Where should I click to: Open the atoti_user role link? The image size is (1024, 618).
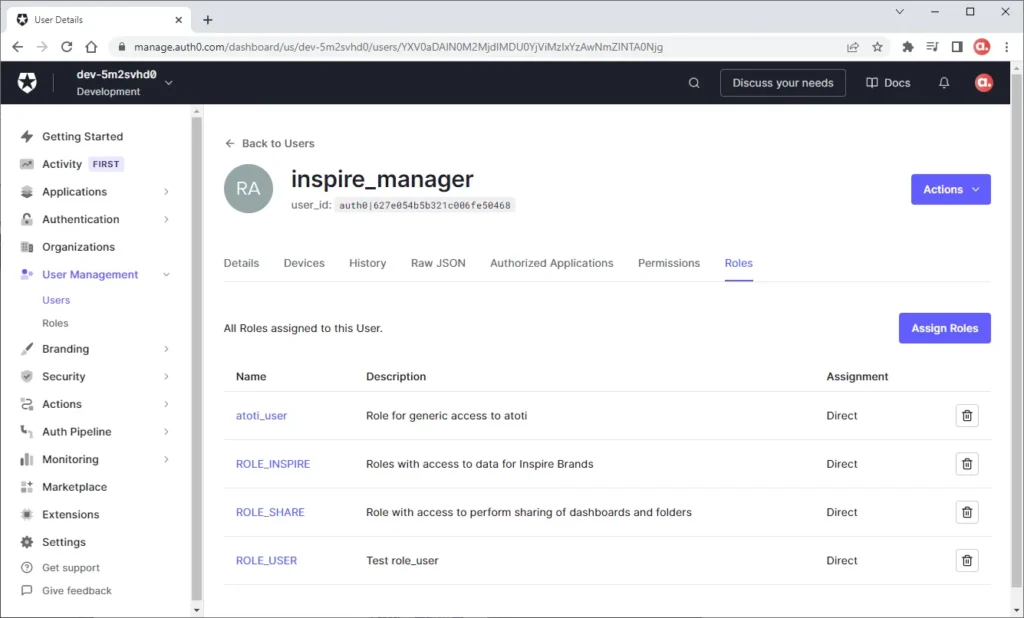(x=261, y=415)
